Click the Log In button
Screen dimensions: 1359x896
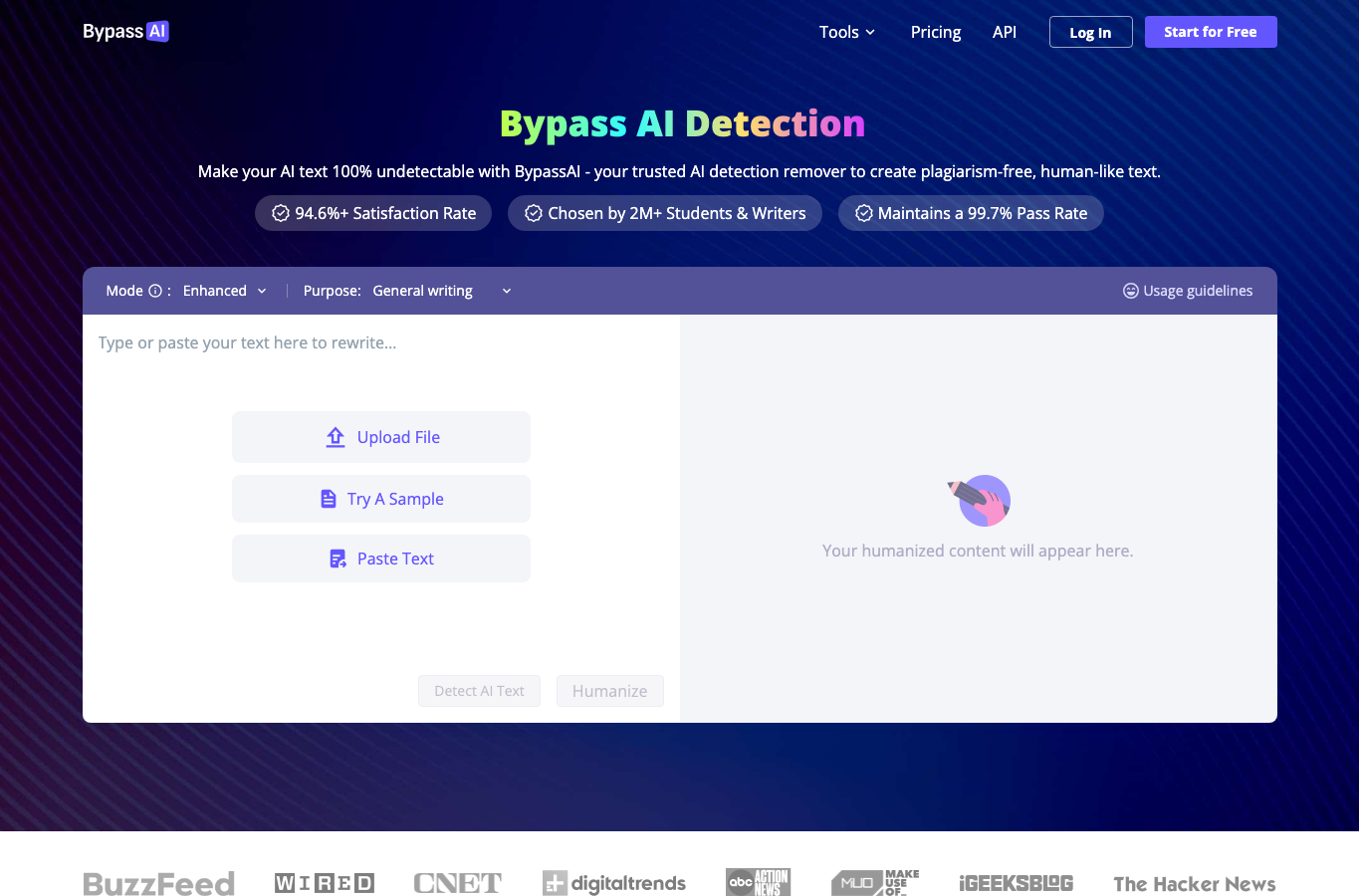tap(1090, 32)
